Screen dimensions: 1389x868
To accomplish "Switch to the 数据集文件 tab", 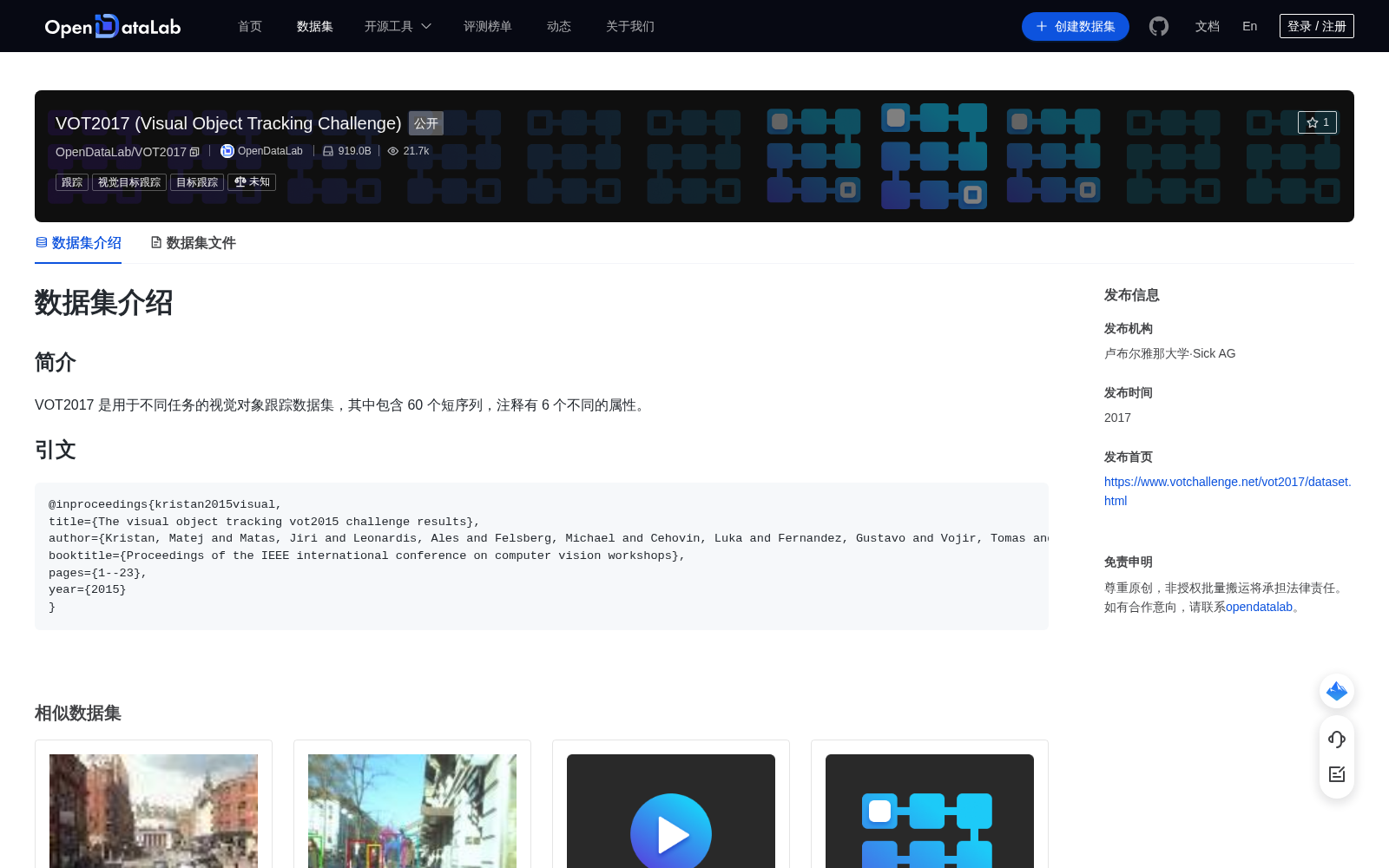I will [194, 243].
